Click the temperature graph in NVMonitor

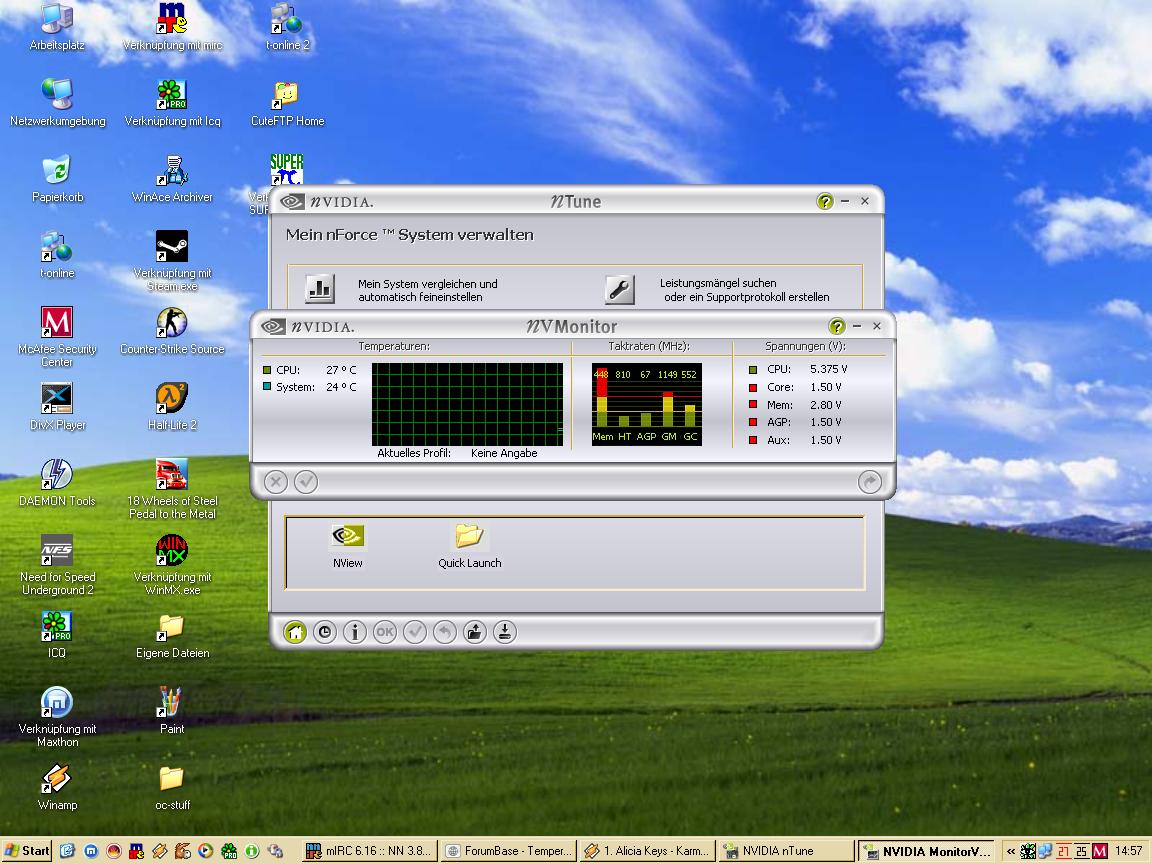point(467,404)
